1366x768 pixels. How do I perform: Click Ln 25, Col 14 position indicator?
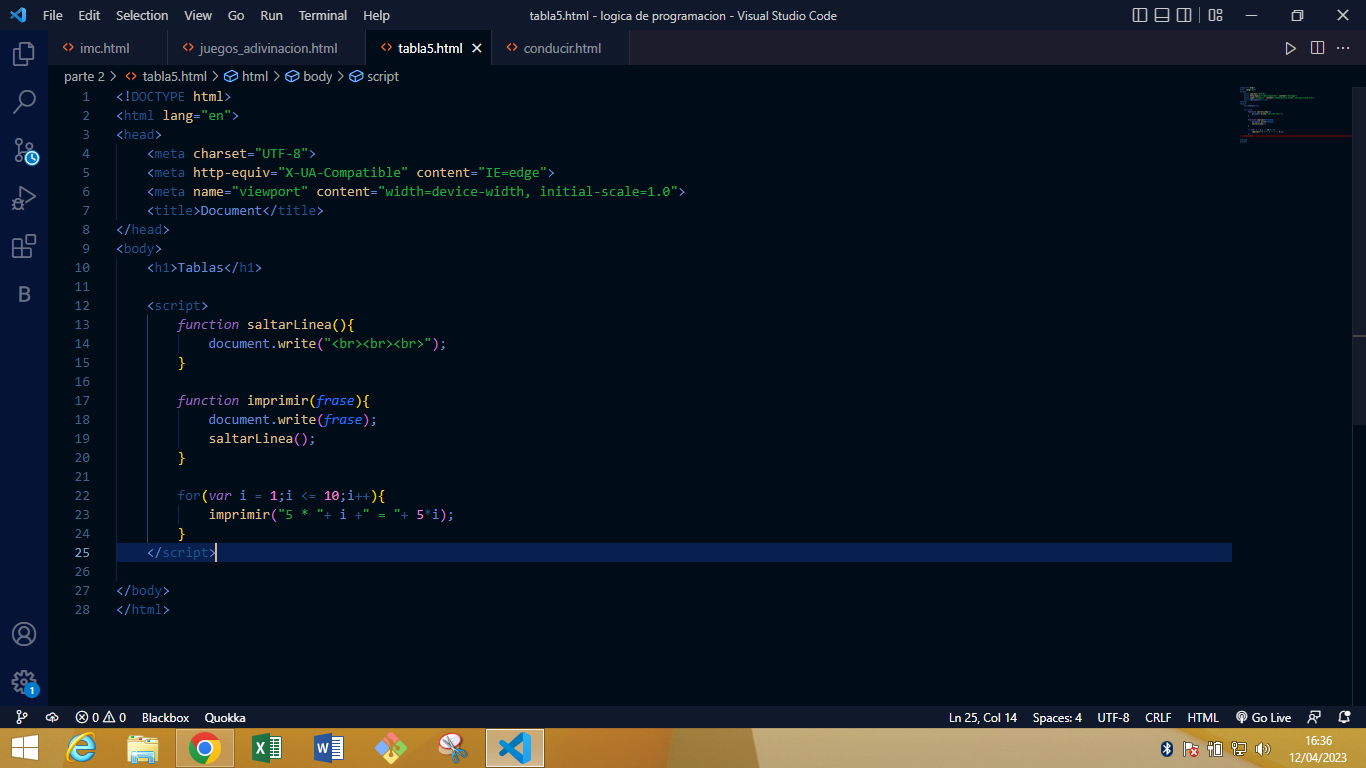pos(983,717)
